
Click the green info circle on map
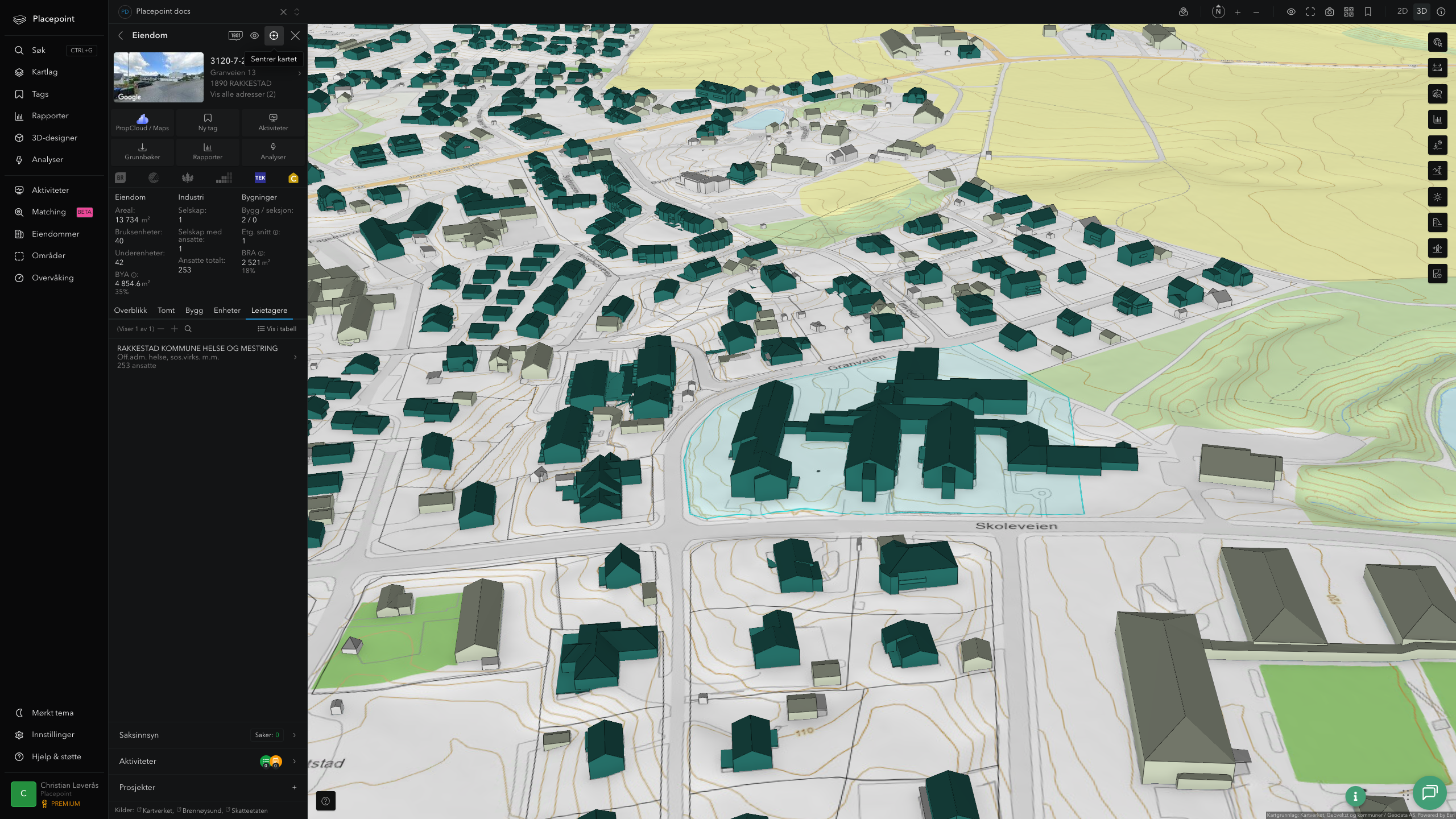point(1355,796)
